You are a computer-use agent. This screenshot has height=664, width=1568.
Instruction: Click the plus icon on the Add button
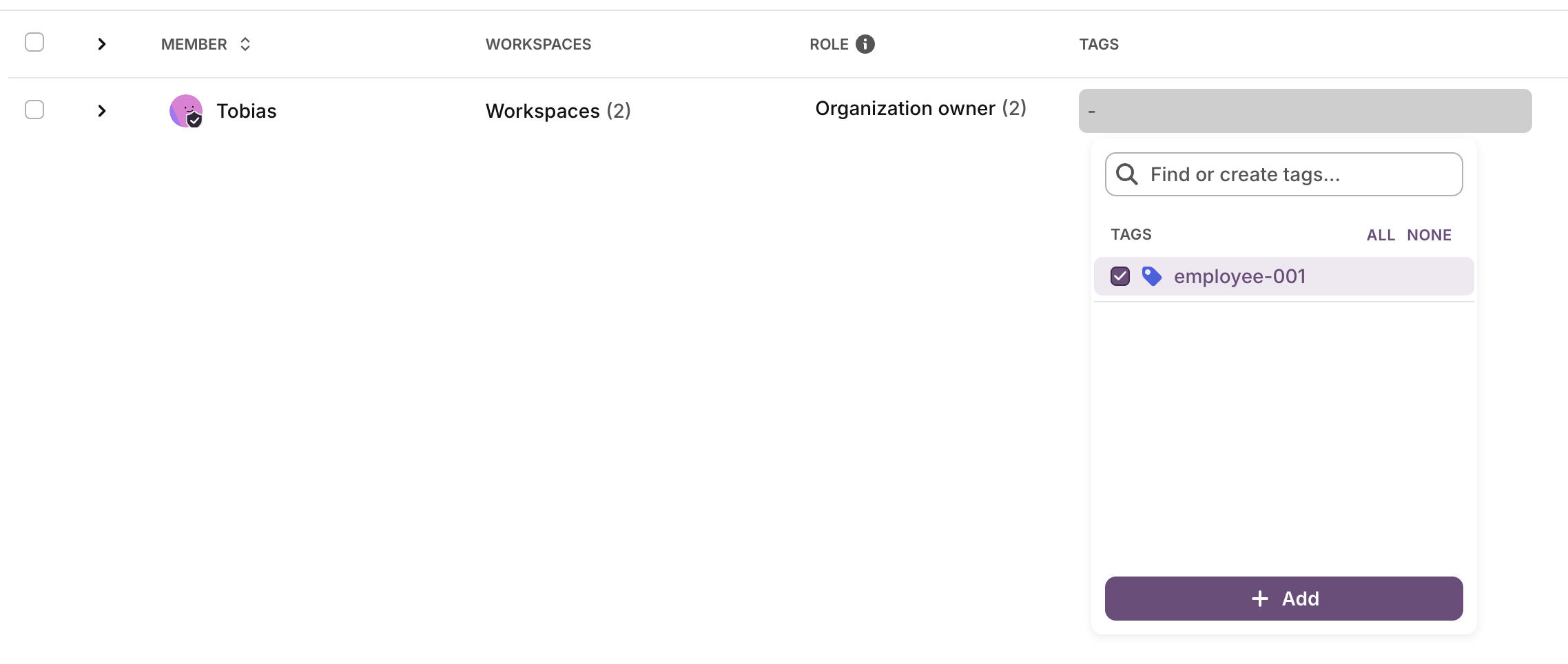(x=1260, y=599)
